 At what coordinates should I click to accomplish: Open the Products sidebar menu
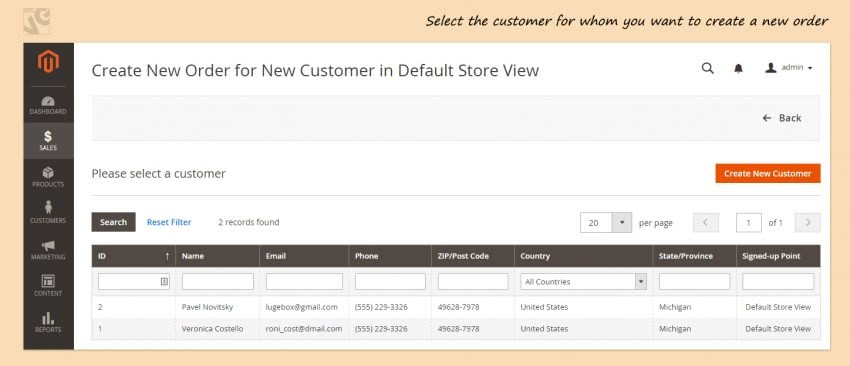[x=48, y=177]
